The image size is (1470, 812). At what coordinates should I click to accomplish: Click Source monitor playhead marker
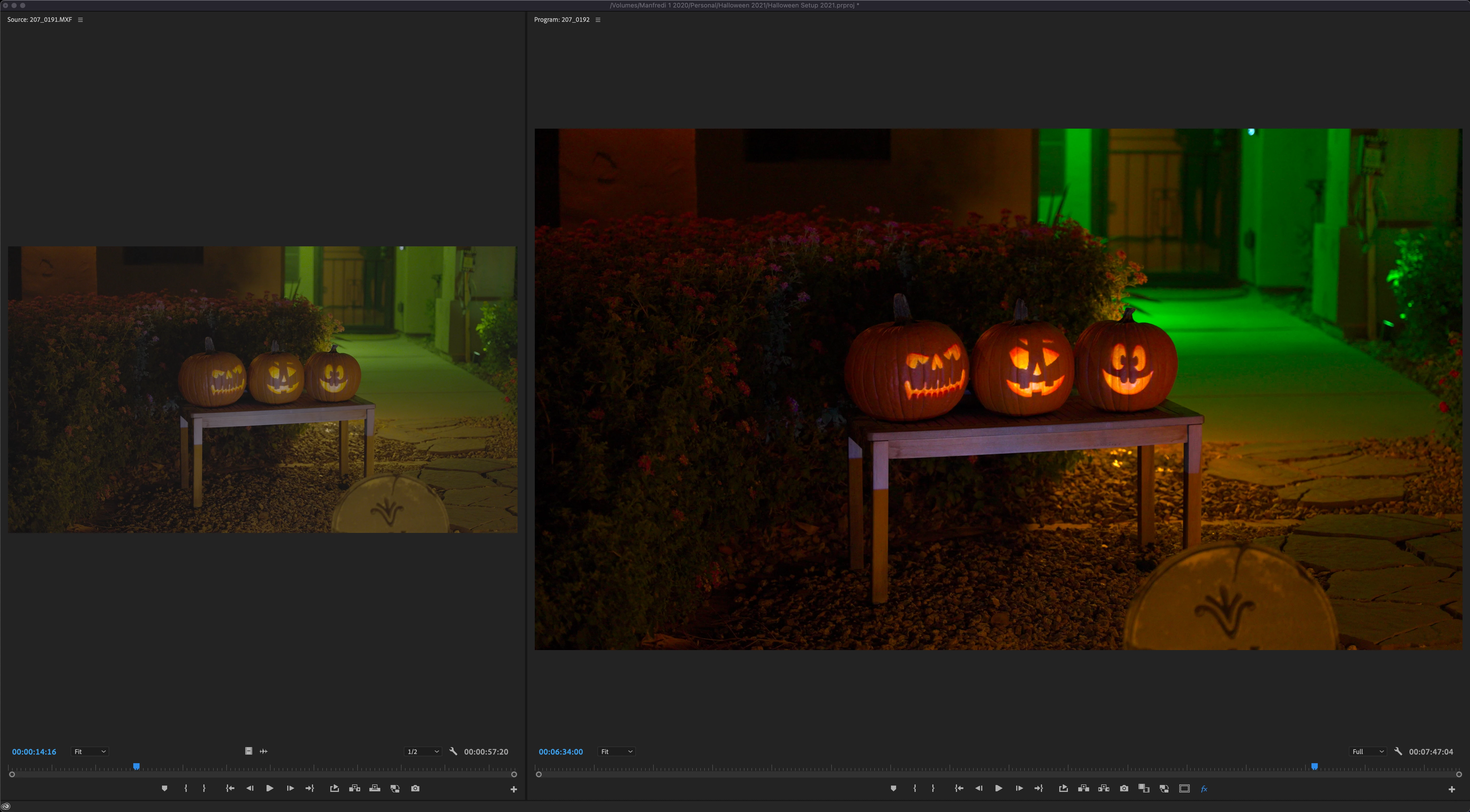[136, 766]
